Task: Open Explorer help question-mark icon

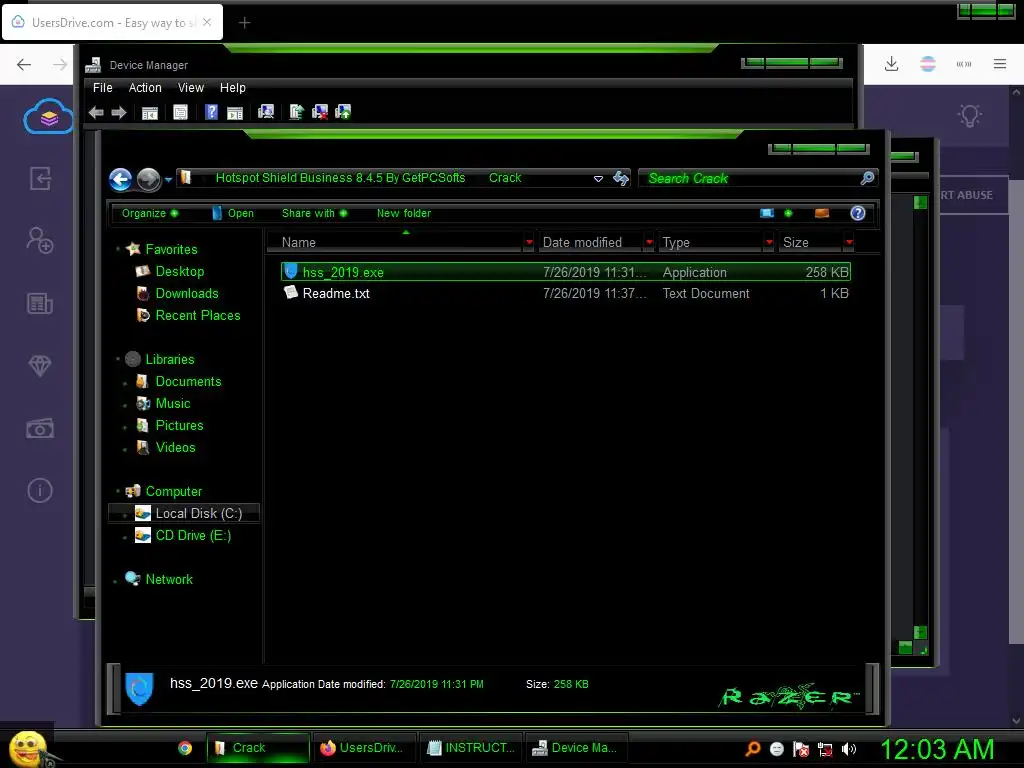Action: pyautogui.click(x=857, y=213)
